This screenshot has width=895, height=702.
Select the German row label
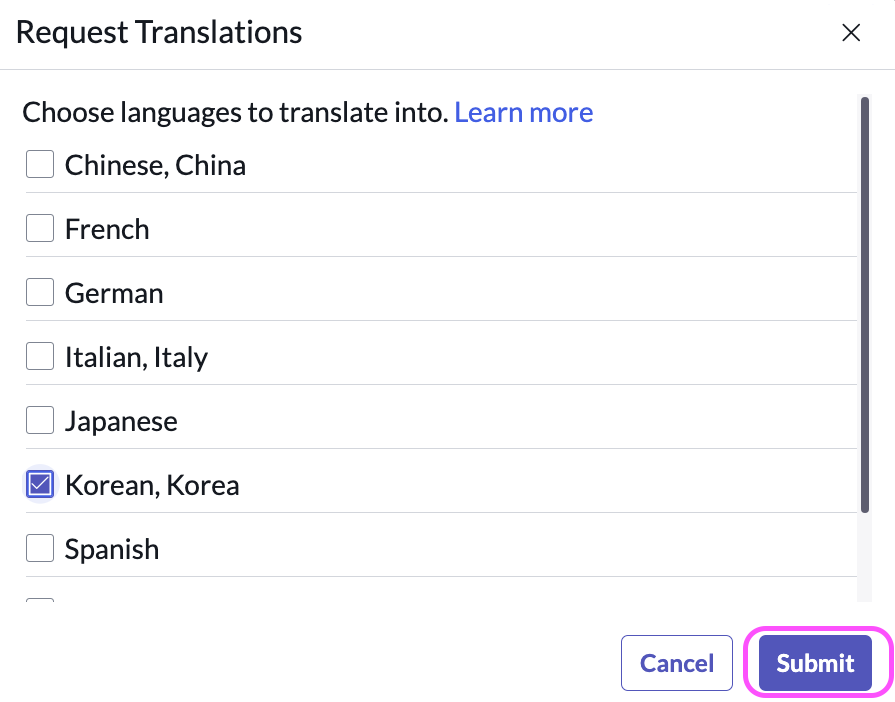pos(113,292)
